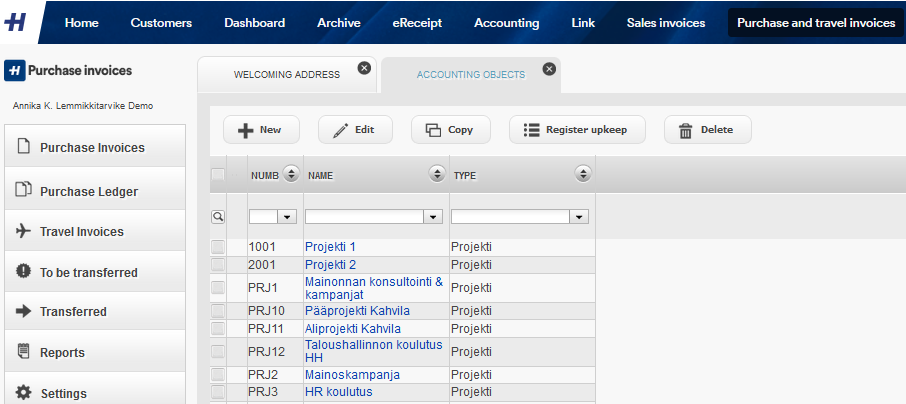Click the pencil Edit icon
Image resolution: width=906 pixels, height=404 pixels.
[x=341, y=130]
